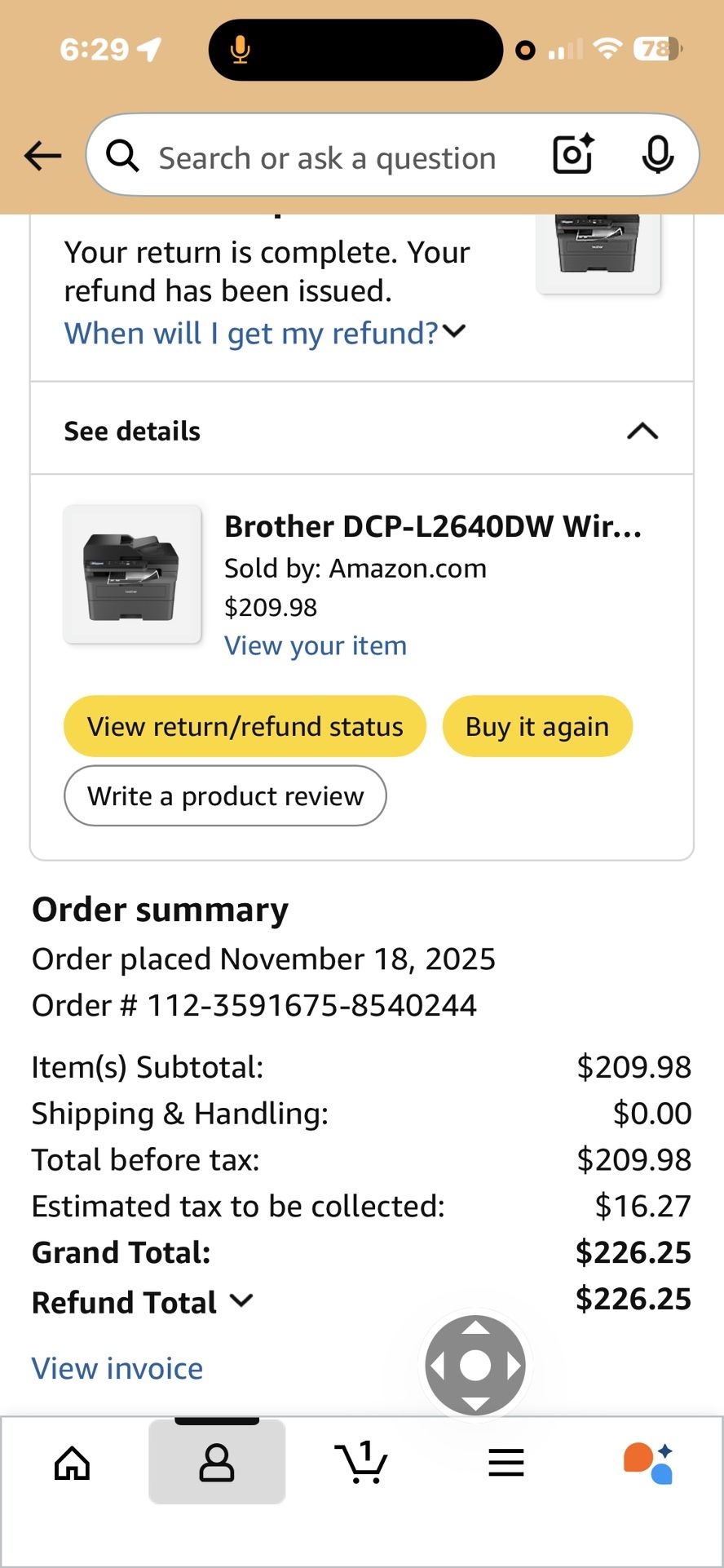Open the Home tab icon
The height and width of the screenshot is (1568, 724).
tap(72, 1461)
